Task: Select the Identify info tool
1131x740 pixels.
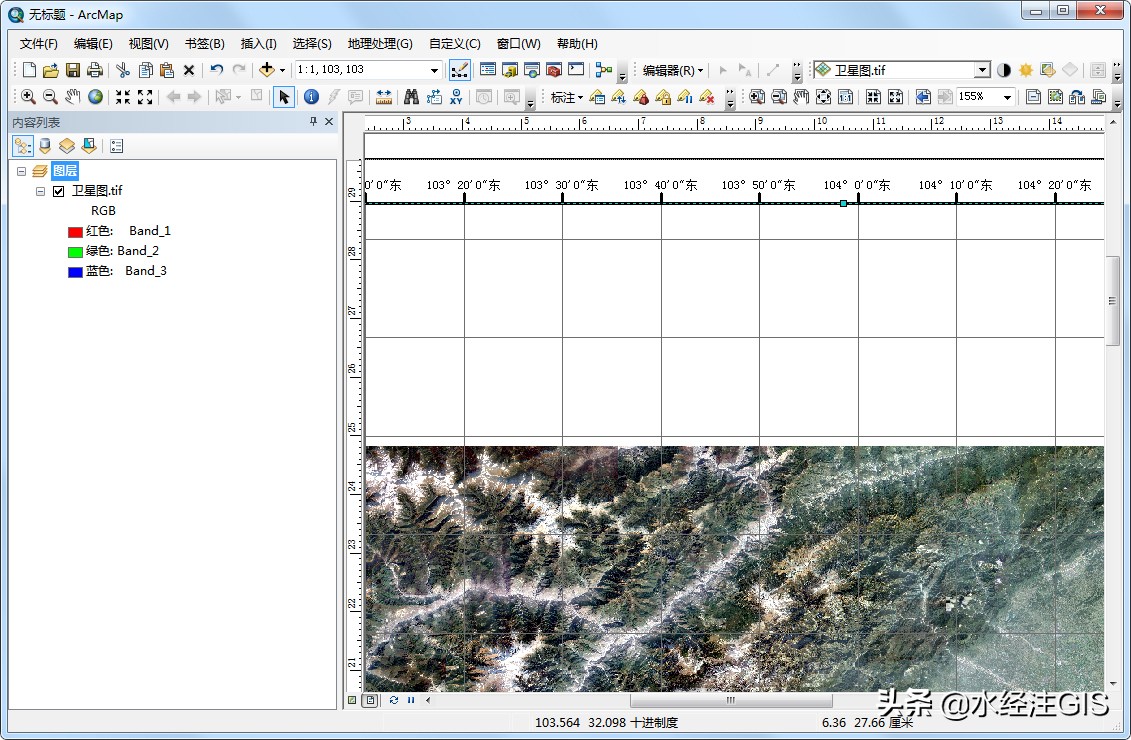Action: (x=311, y=97)
